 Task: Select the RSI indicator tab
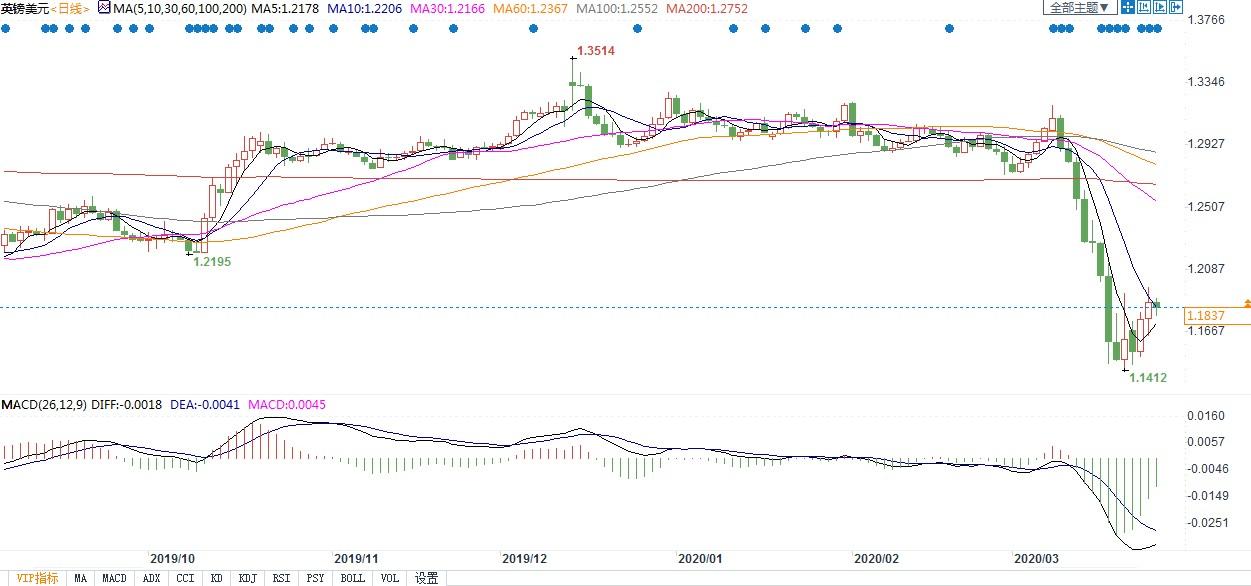click(x=282, y=578)
